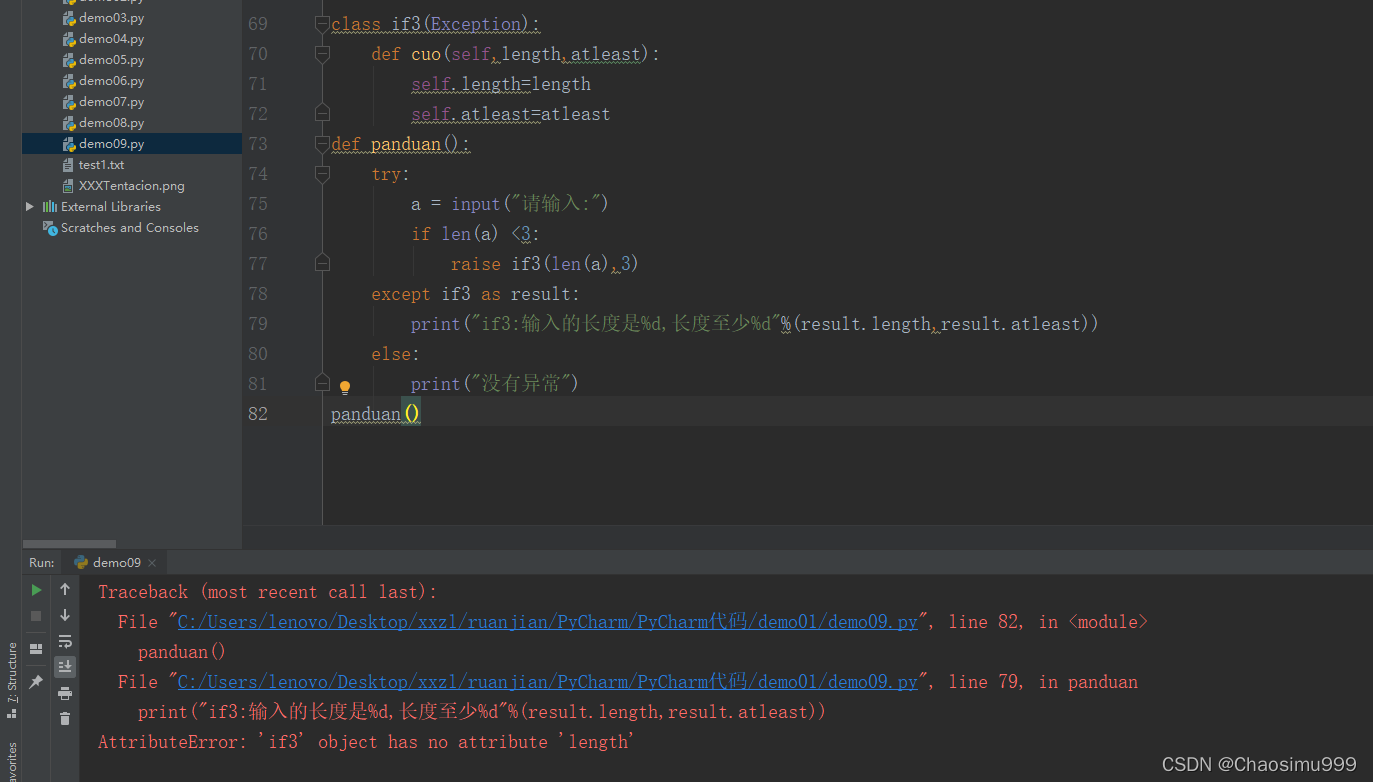Open console print dialog via printer icon
The height and width of the screenshot is (782, 1373).
(x=65, y=691)
